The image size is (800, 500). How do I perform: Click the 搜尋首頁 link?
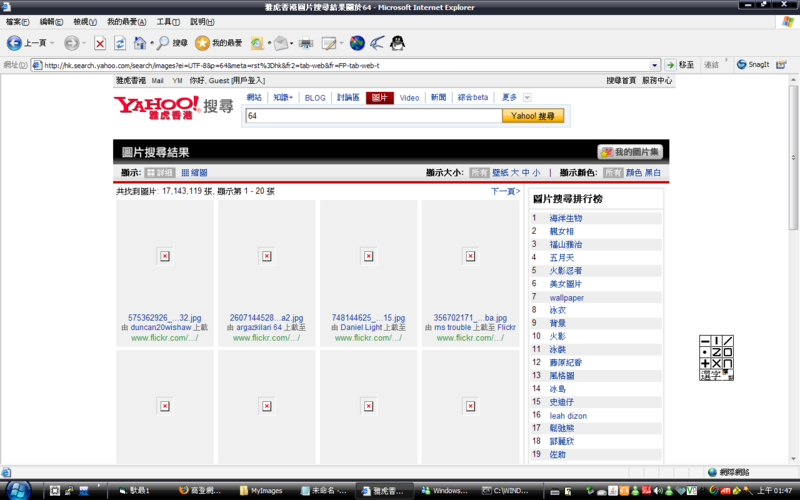(621, 81)
